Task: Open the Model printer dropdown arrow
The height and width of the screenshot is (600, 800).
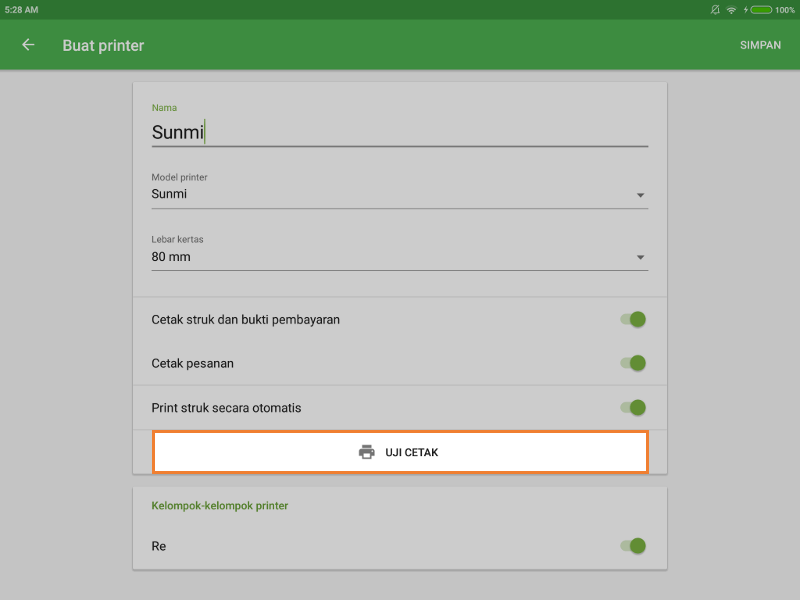Action: [x=640, y=195]
